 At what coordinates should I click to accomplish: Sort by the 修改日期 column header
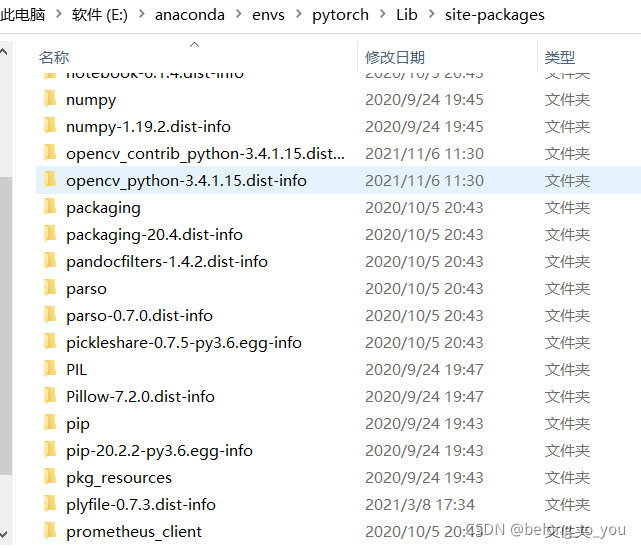click(395, 57)
